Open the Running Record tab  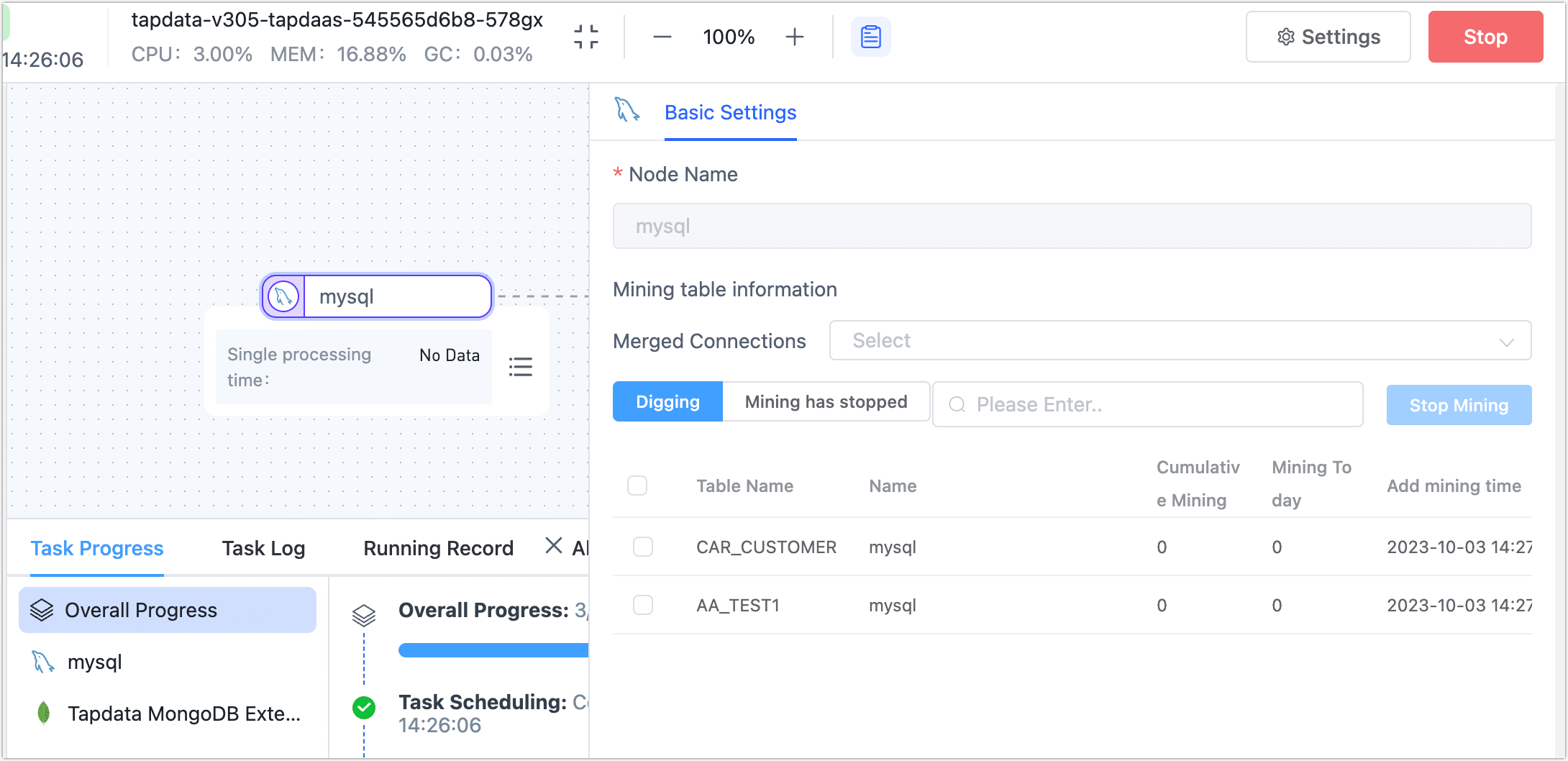[x=438, y=548]
